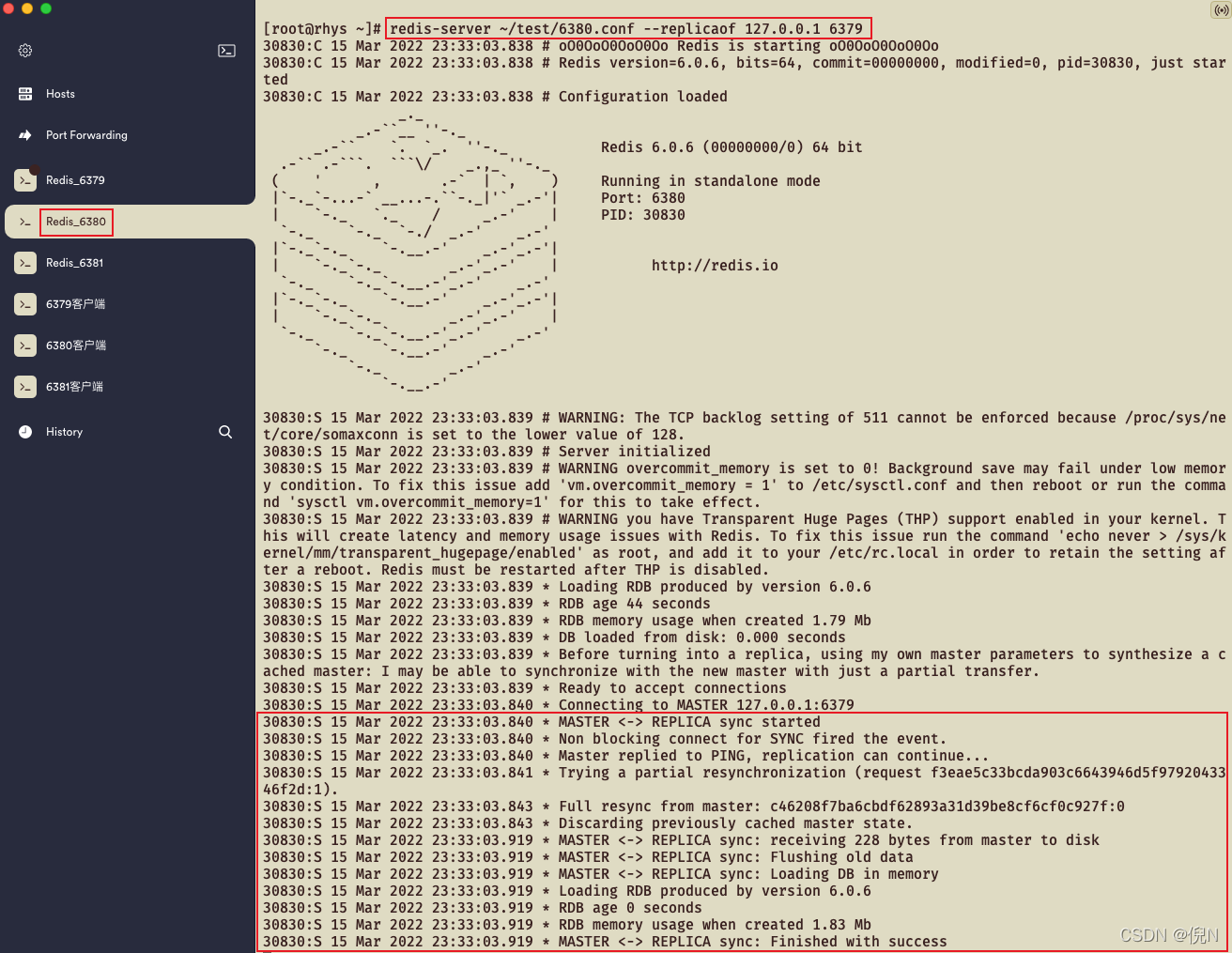Click the http://redis.io link in terminal
The height and width of the screenshot is (953, 1232).
[715, 266]
